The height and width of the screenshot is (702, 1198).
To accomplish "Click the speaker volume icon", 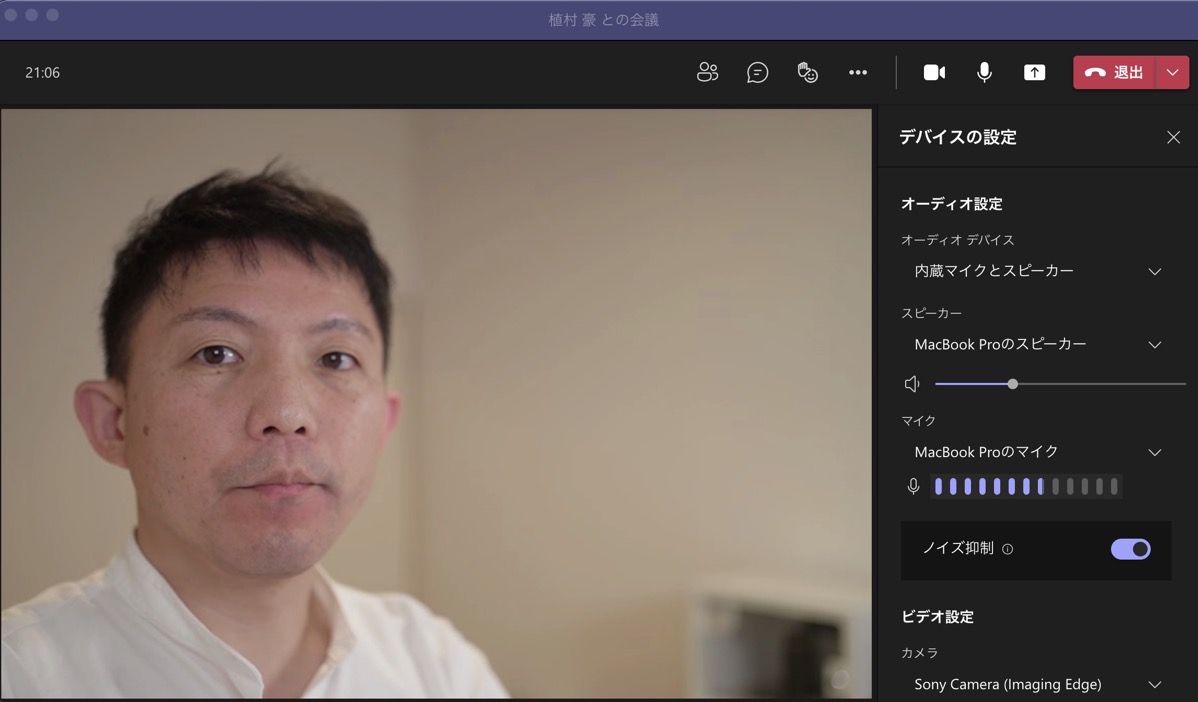I will tap(912, 384).
